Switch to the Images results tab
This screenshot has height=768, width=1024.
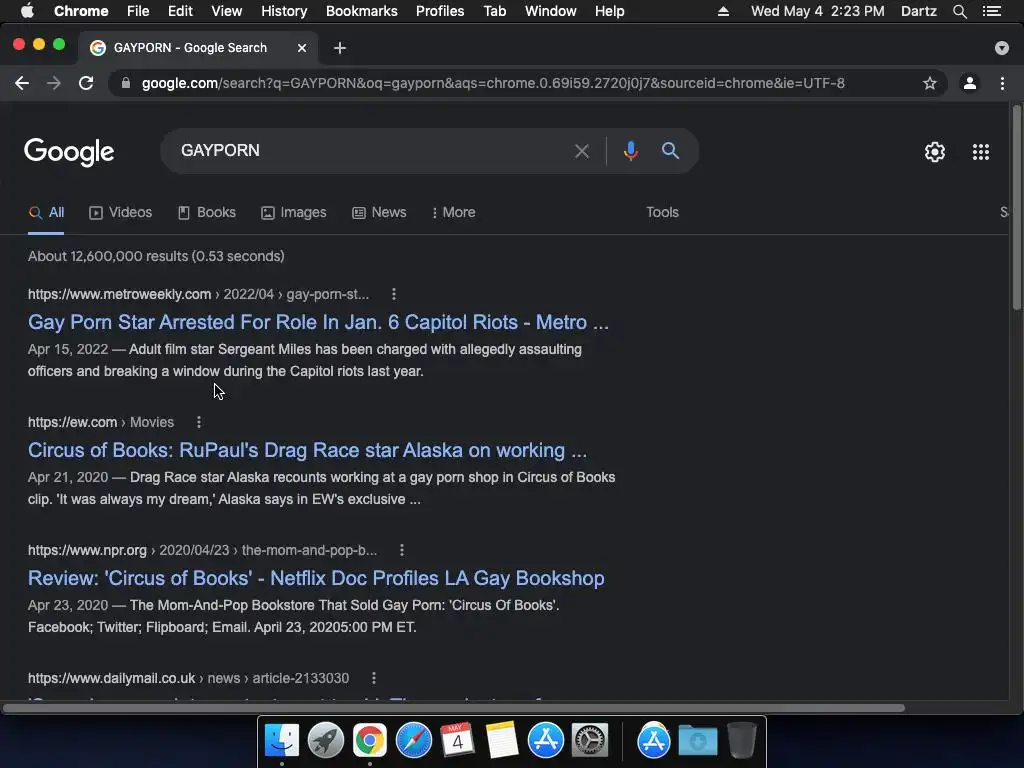tap(294, 212)
